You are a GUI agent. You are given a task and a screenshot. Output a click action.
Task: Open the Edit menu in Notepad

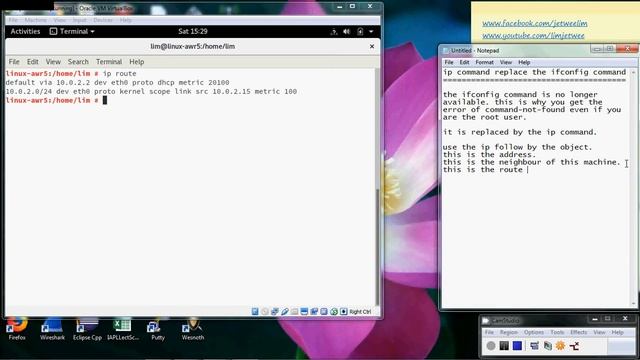coord(464,62)
